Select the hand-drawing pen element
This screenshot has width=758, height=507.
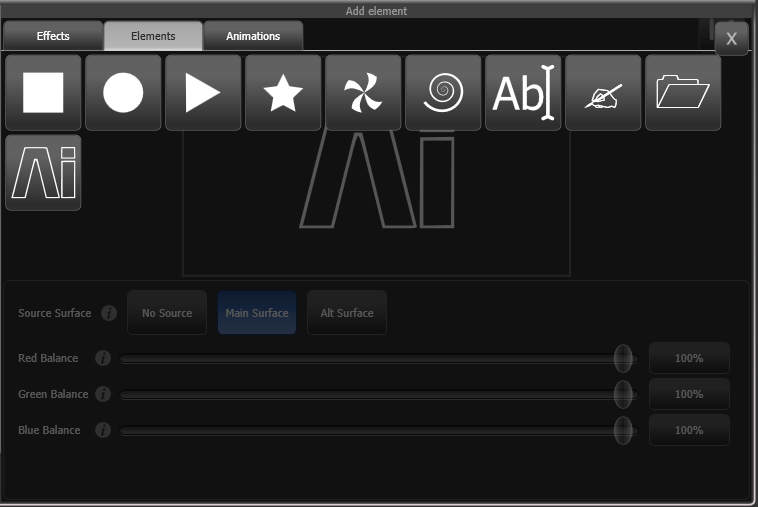603,92
